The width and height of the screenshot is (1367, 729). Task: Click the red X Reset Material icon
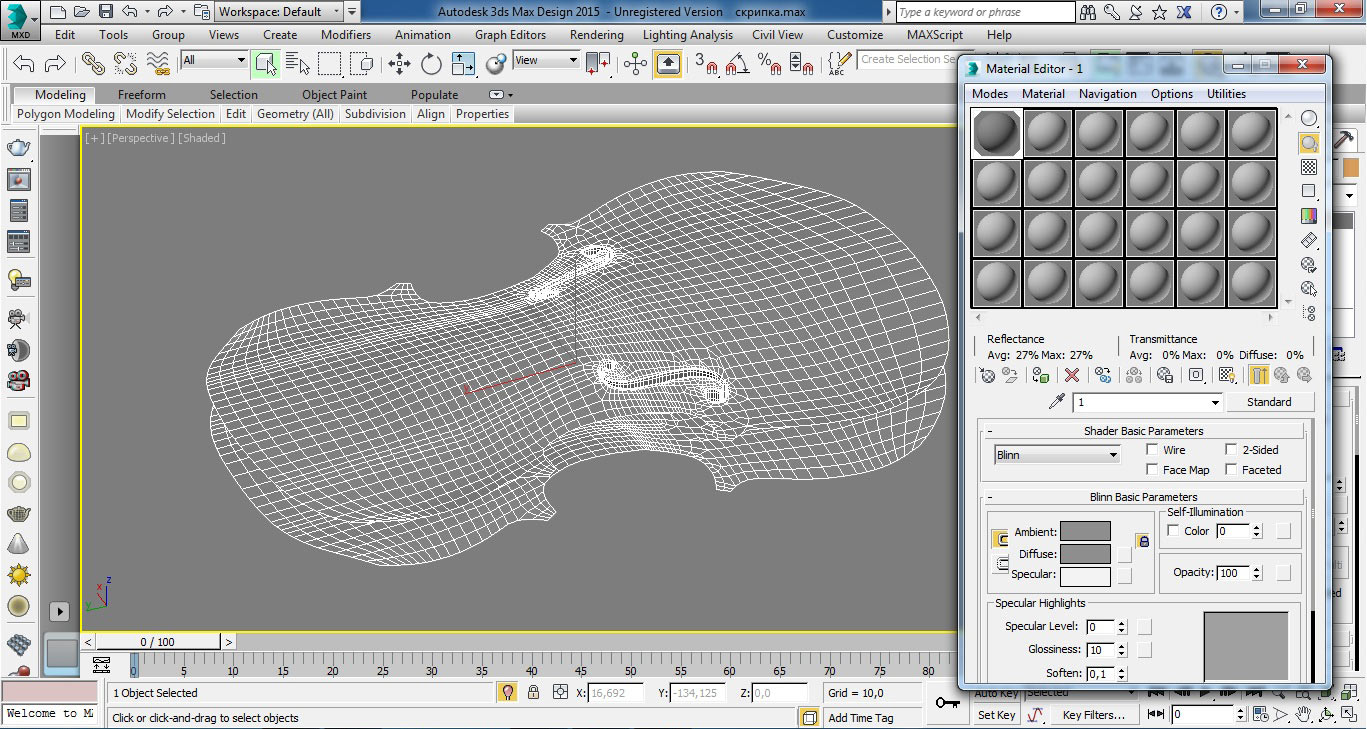pyautogui.click(x=1072, y=375)
